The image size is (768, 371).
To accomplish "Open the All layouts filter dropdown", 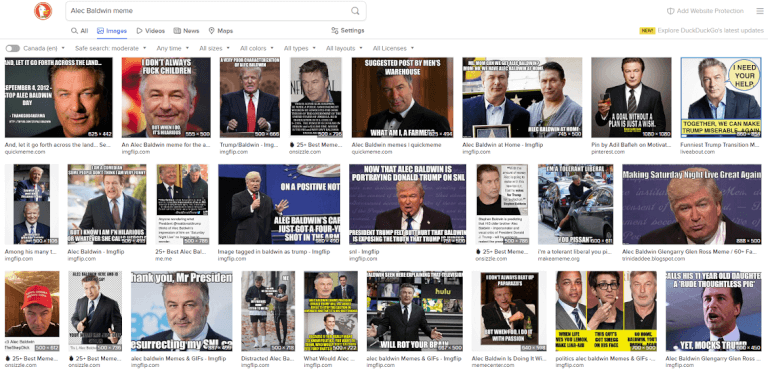I will click(344, 48).
